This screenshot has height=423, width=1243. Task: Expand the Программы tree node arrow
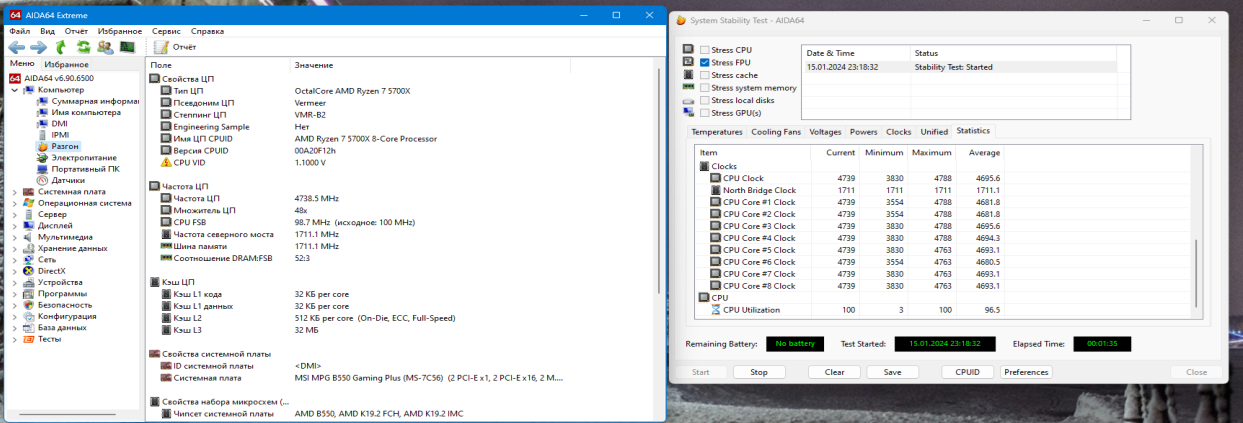pyautogui.click(x=15, y=294)
